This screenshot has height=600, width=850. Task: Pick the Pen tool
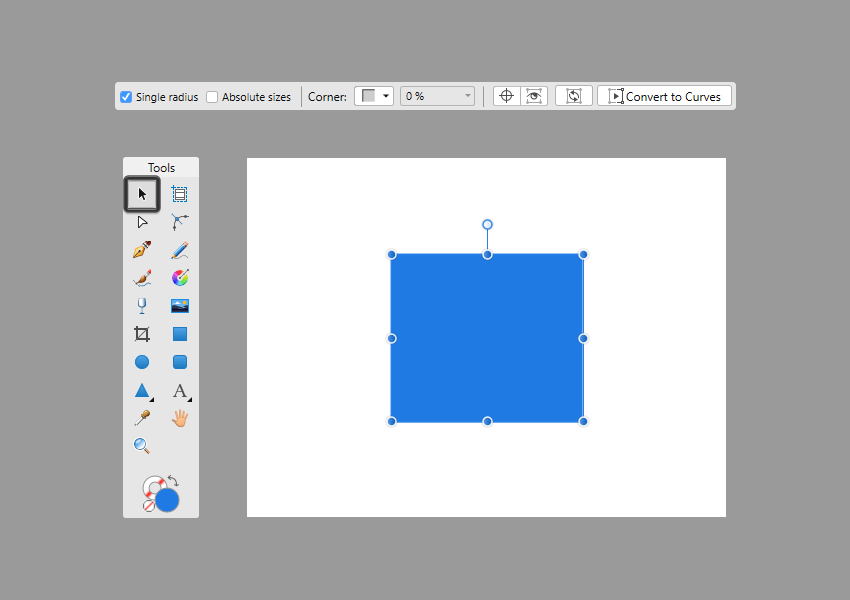click(142, 250)
